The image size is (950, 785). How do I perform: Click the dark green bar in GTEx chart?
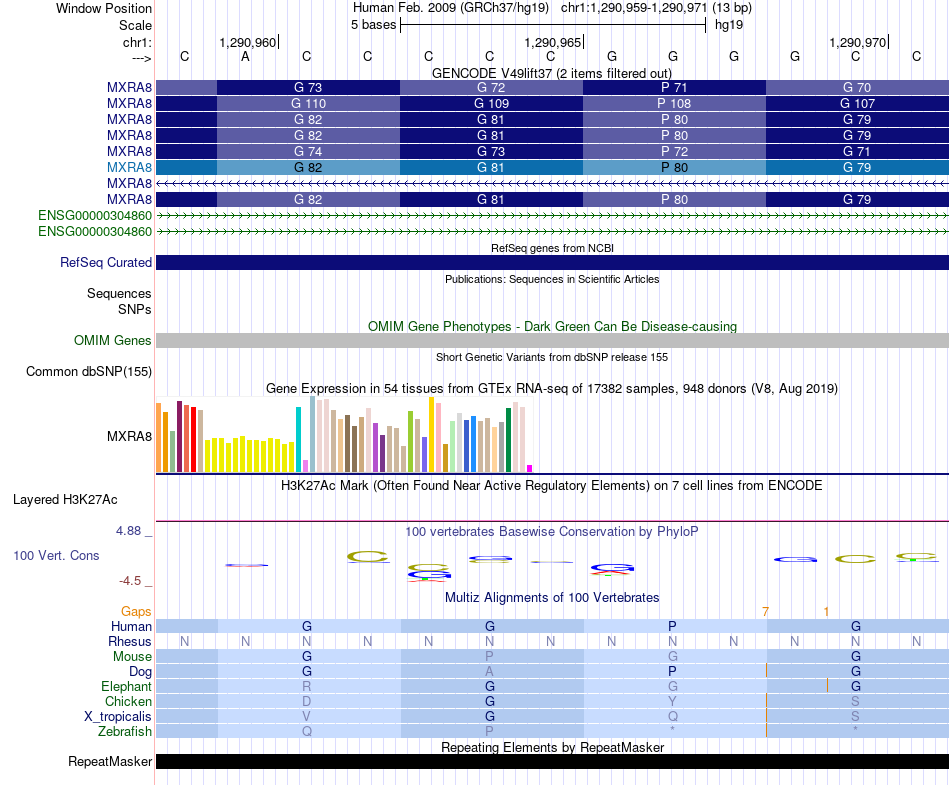click(x=508, y=440)
